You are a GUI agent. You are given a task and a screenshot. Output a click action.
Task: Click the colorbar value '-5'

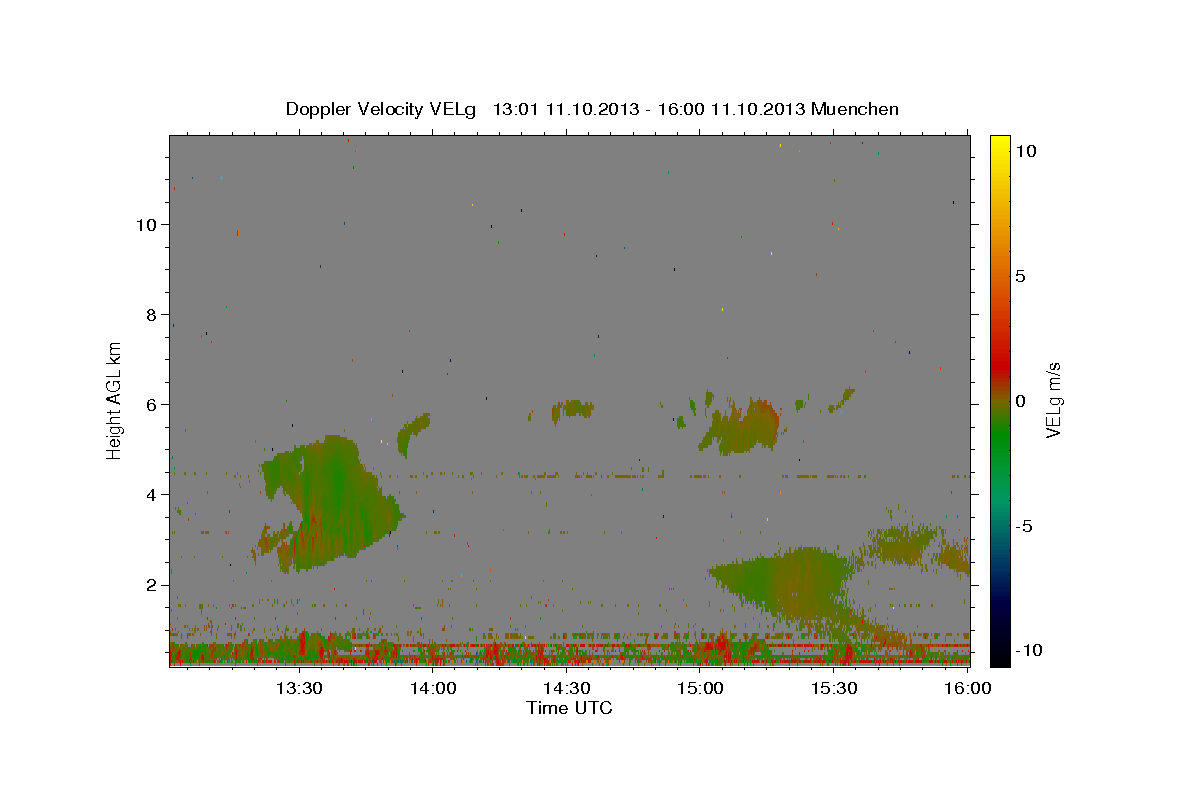pos(1023,526)
